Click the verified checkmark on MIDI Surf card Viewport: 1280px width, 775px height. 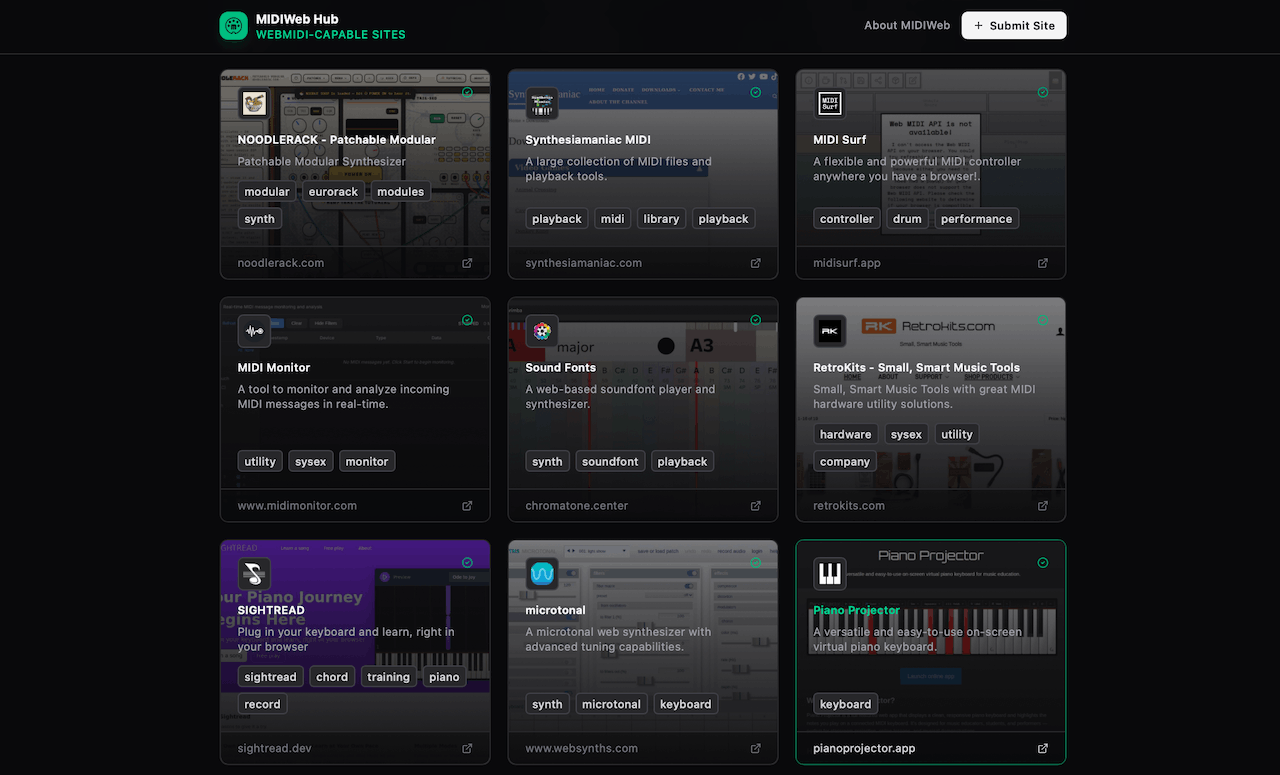[x=1043, y=92]
